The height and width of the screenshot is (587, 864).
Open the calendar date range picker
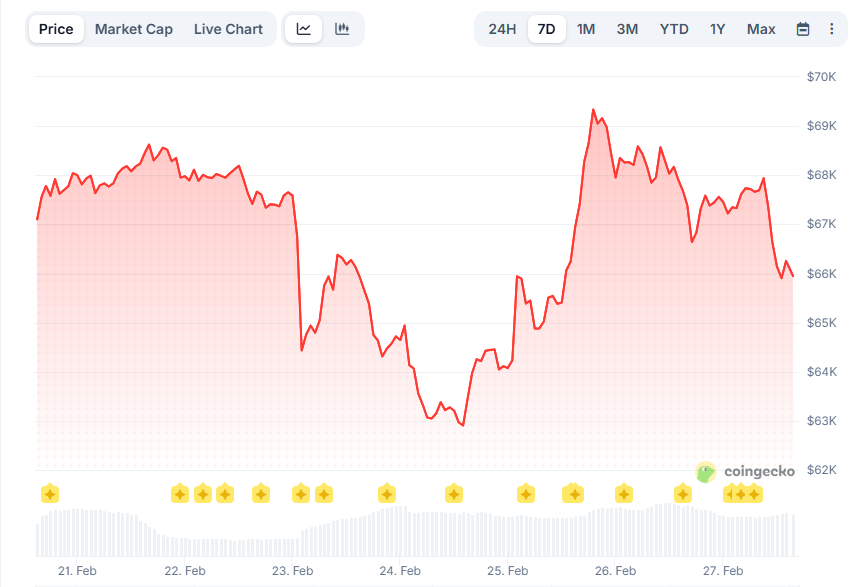[803, 29]
